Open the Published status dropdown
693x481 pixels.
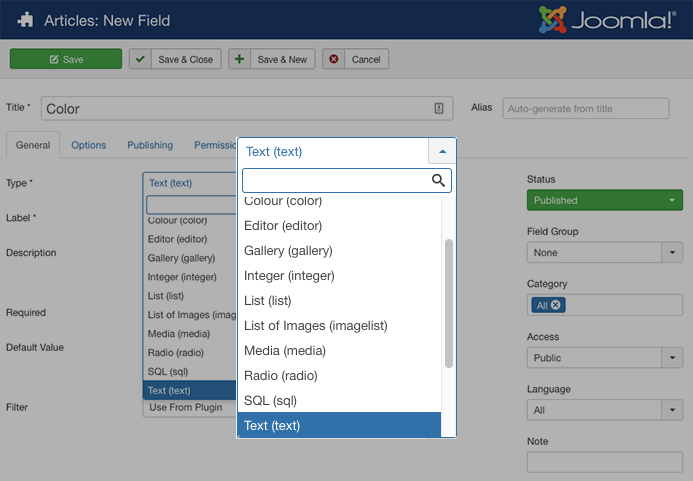[x=605, y=200]
